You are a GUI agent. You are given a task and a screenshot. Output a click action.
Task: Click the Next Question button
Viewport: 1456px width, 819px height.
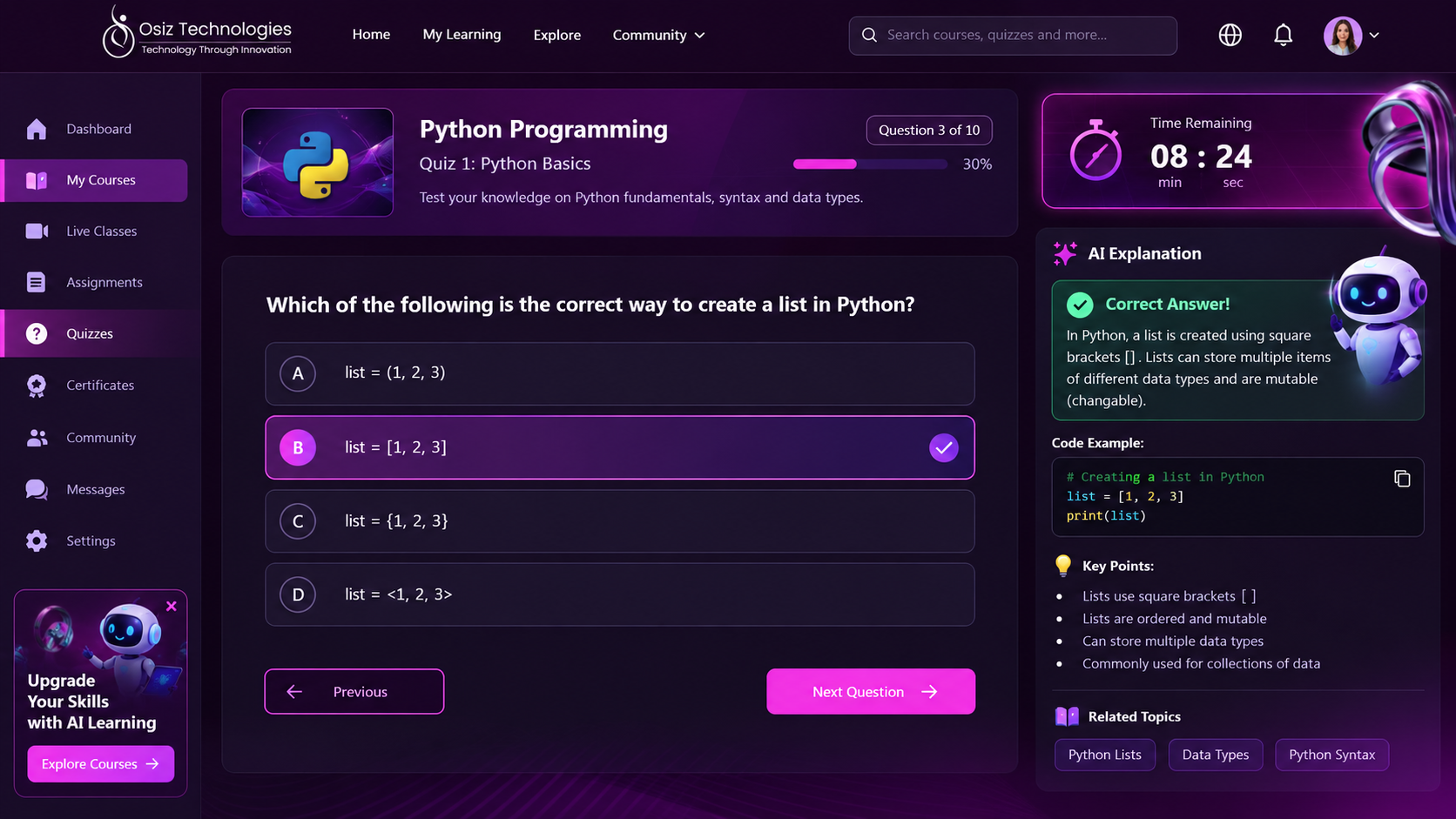point(871,691)
